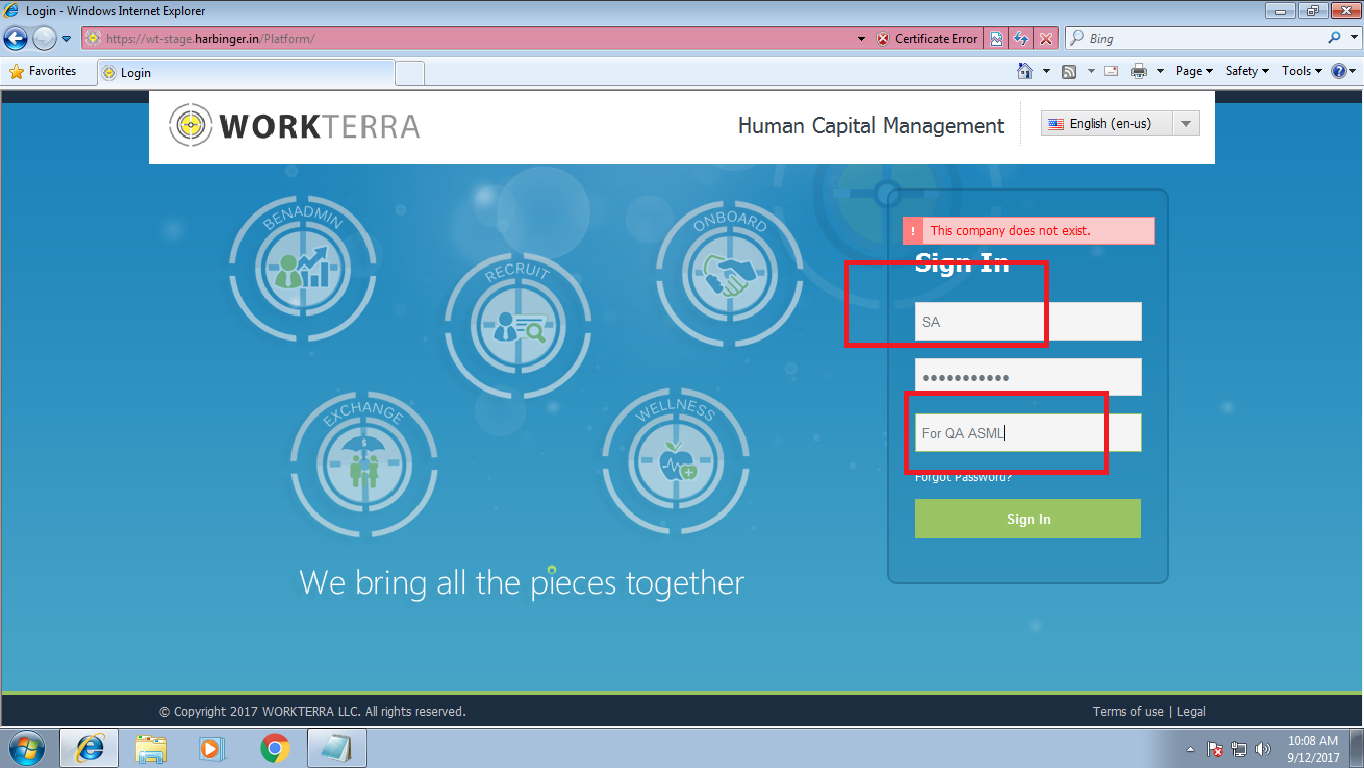Stop loading the page

[x=1046, y=38]
